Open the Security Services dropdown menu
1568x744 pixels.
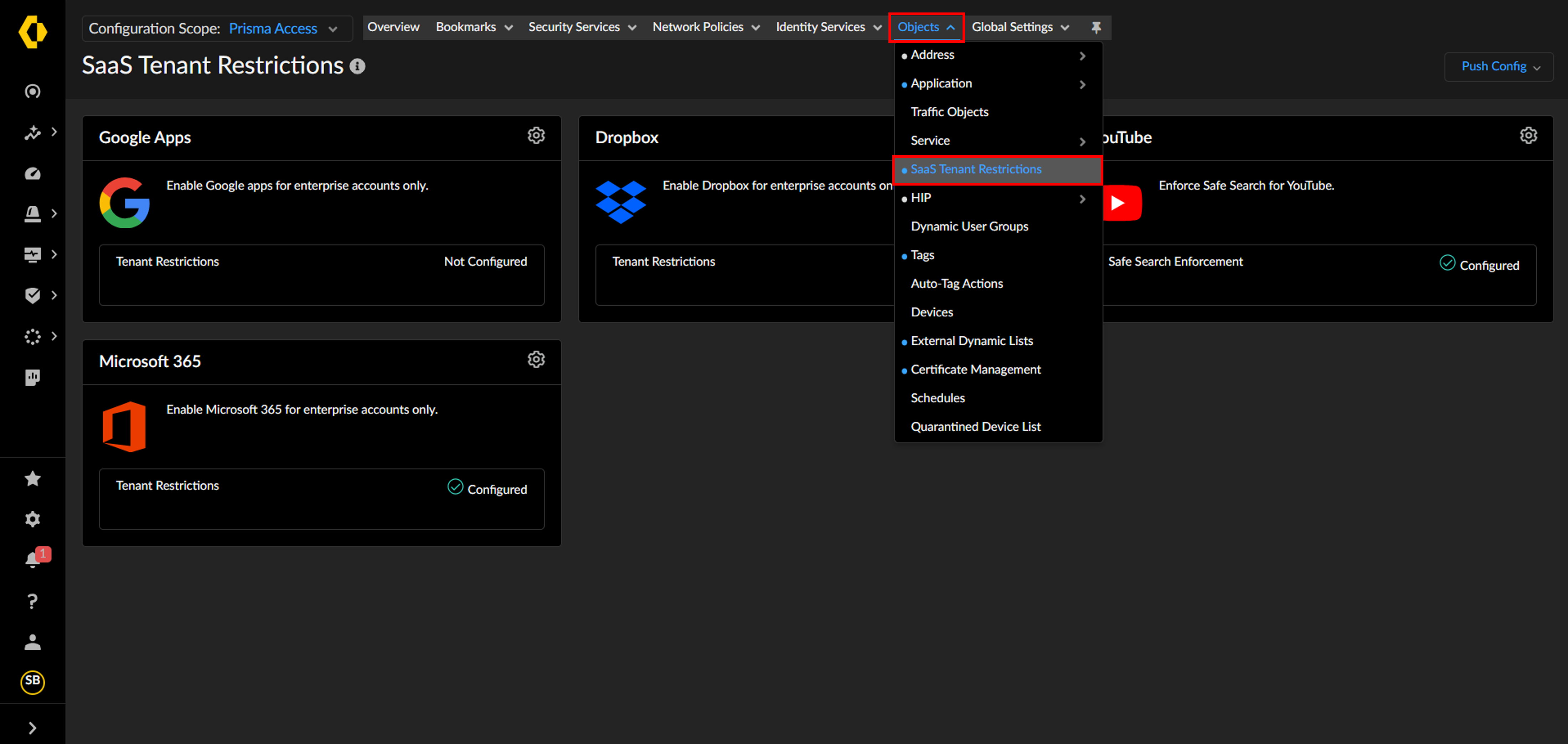tap(582, 27)
